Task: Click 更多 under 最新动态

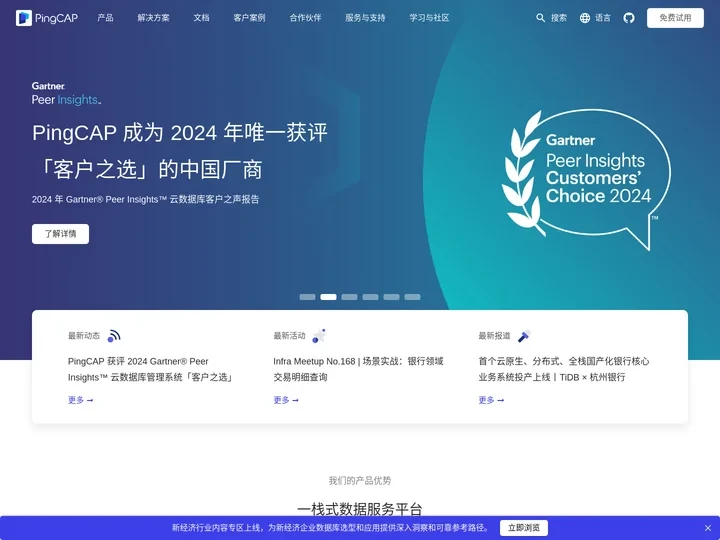Action: [x=80, y=400]
